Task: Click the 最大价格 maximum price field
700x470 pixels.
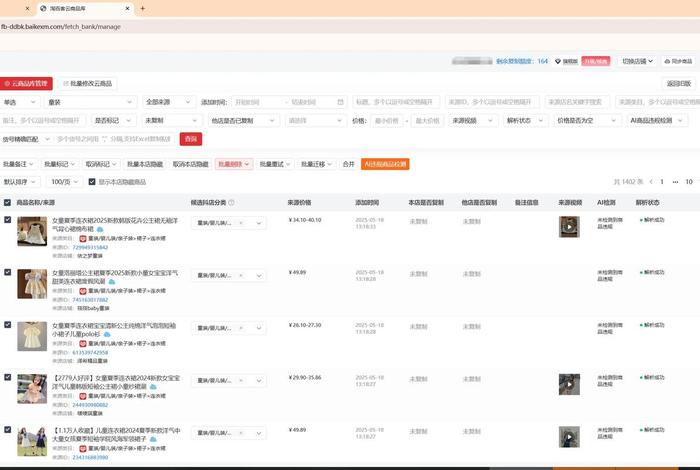Action: click(427, 121)
